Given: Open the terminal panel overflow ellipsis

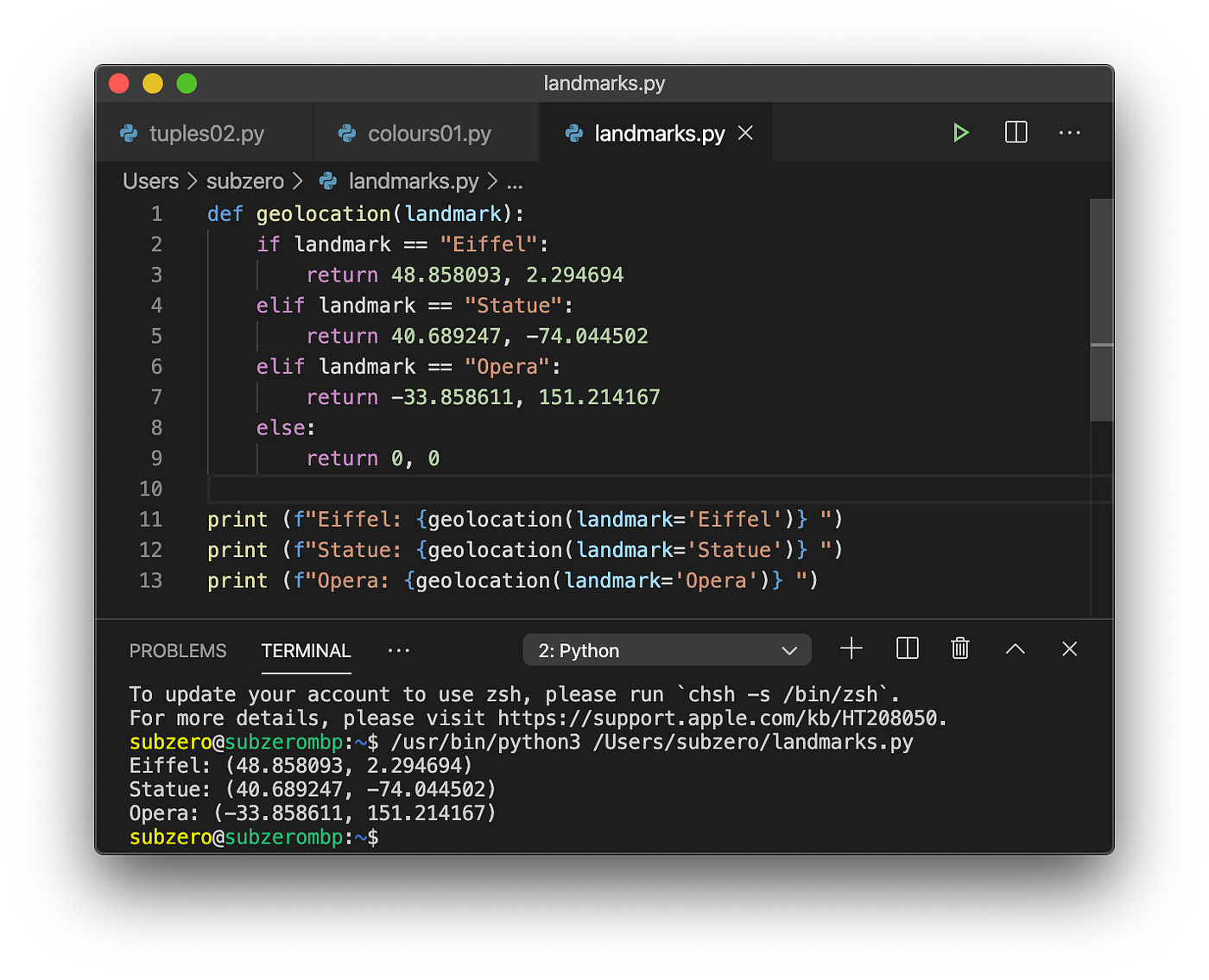Looking at the screenshot, I should [398, 650].
